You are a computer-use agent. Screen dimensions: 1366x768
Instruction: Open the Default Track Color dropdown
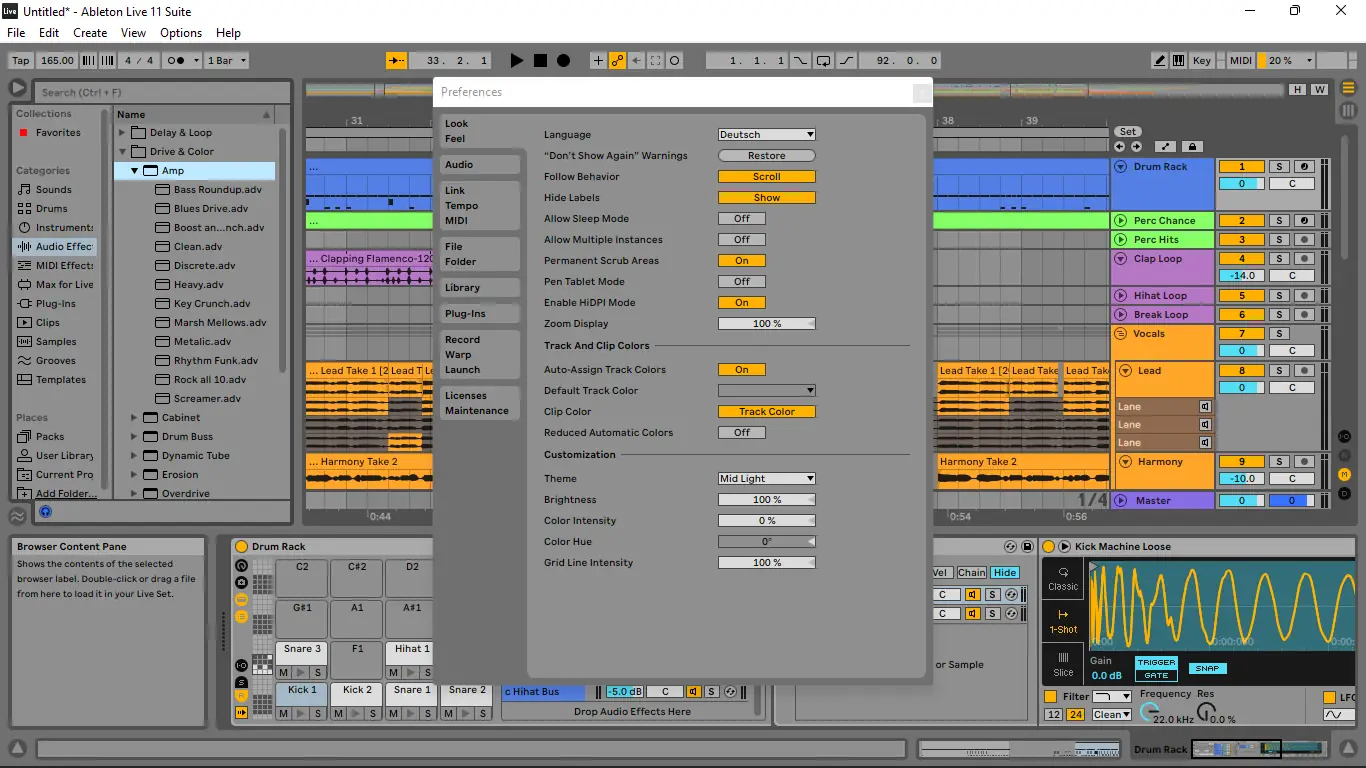767,391
